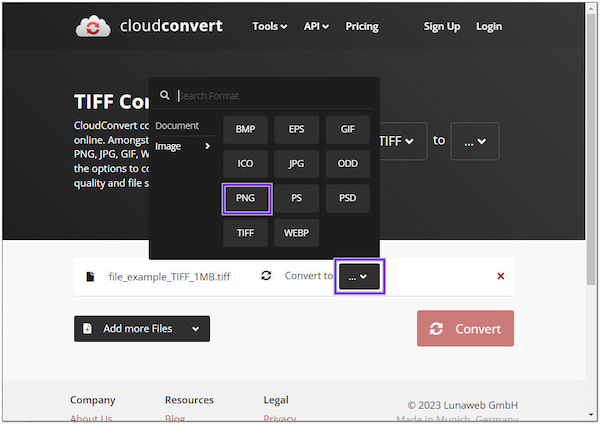Choose the EPS format
Screen dimensions: 600x424
tap(297, 129)
